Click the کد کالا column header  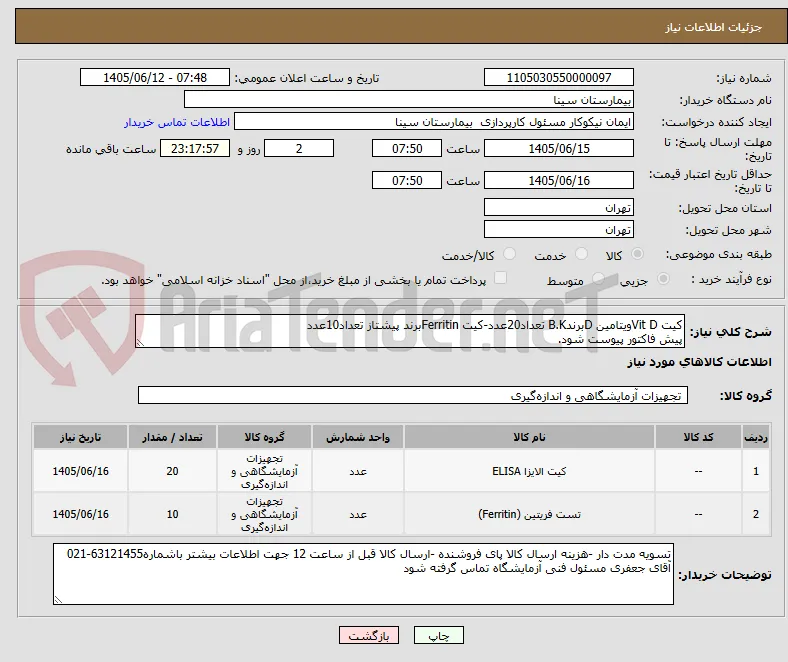[698, 437]
